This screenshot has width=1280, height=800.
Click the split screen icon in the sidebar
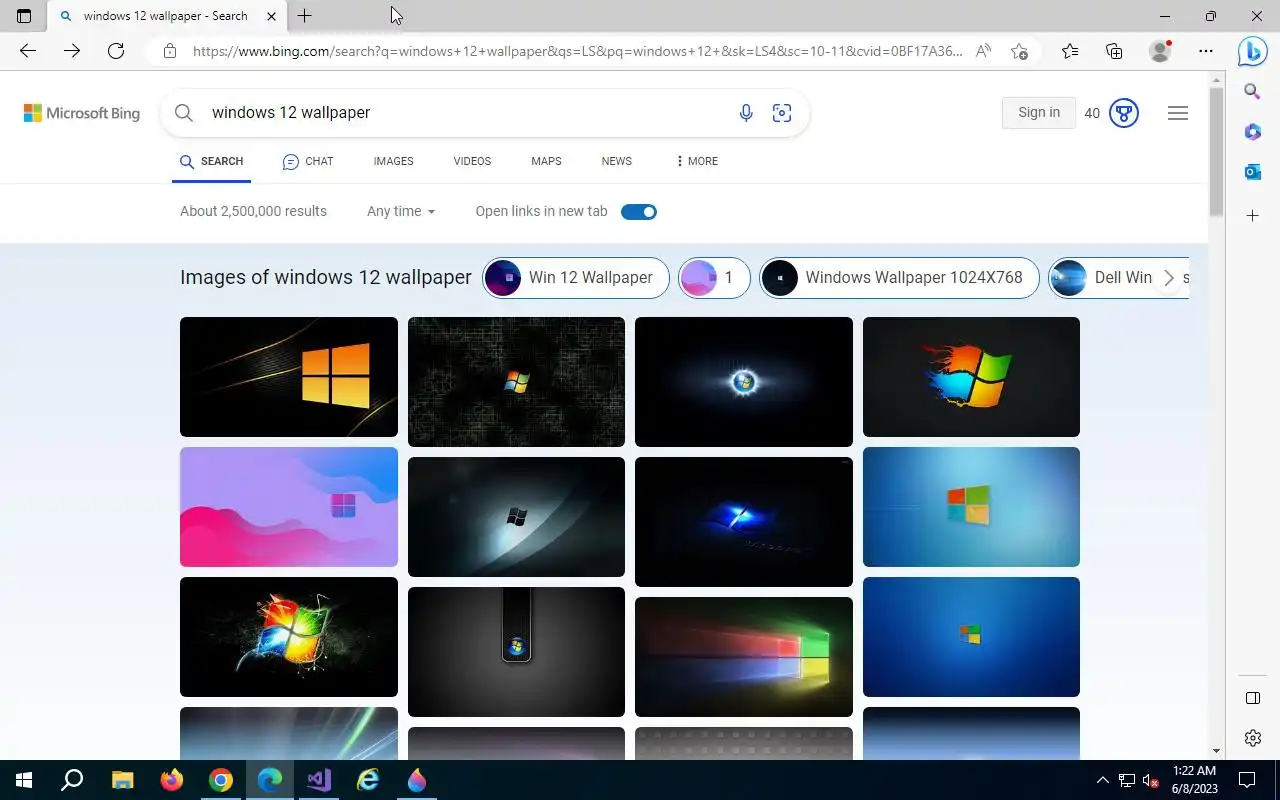[x=1252, y=698]
